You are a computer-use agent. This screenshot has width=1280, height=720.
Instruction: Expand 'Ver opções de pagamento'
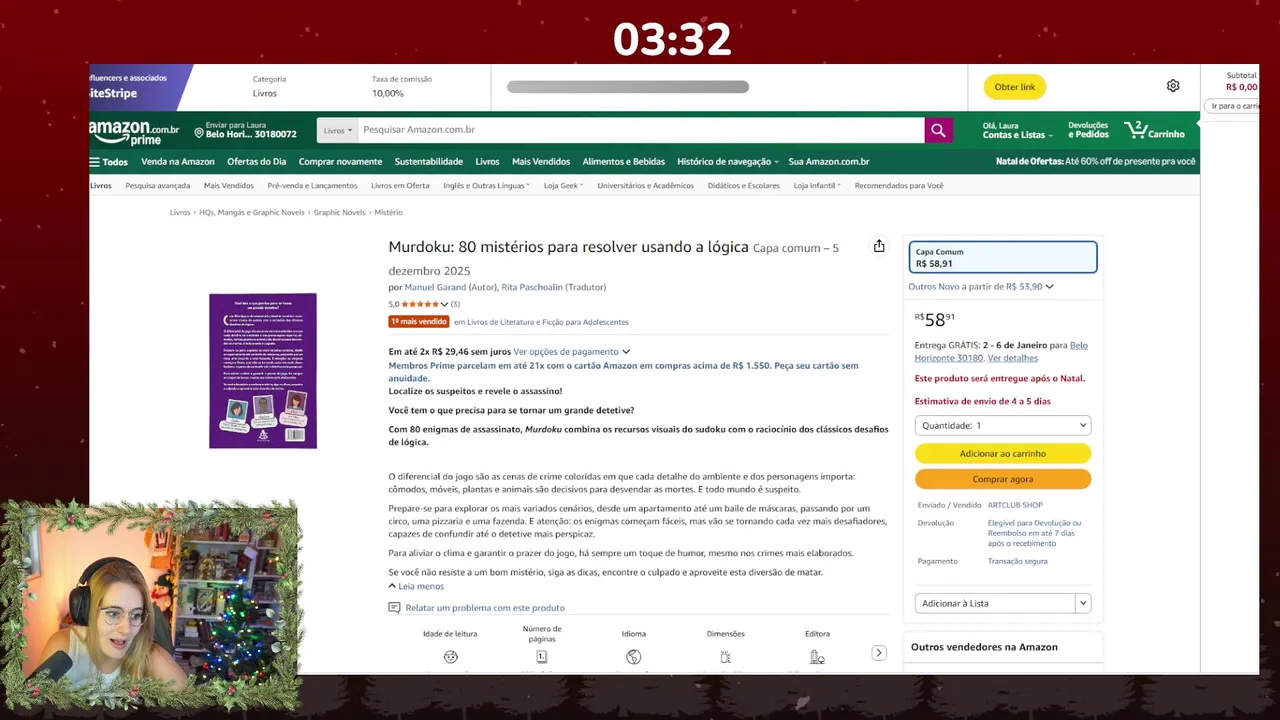[571, 352]
